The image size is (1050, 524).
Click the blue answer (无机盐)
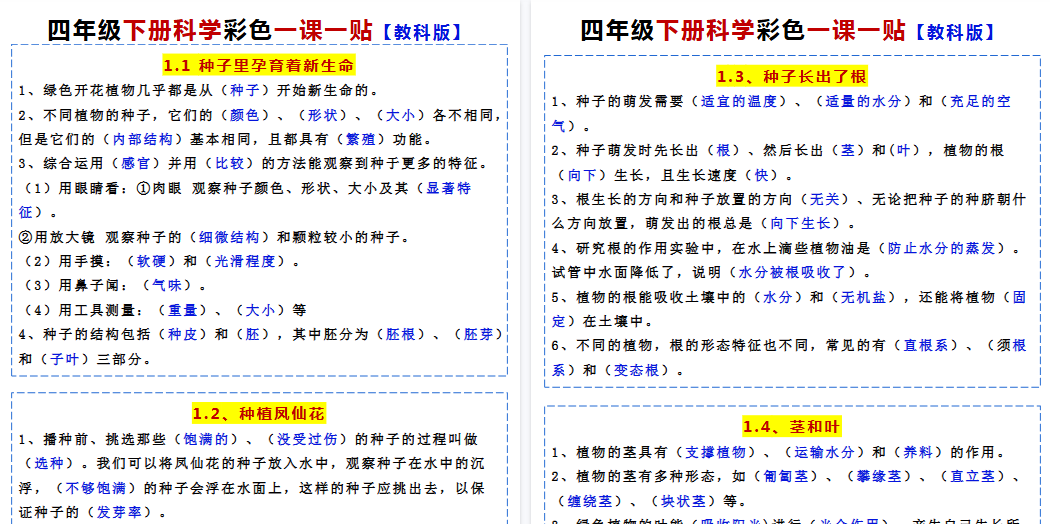861,297
